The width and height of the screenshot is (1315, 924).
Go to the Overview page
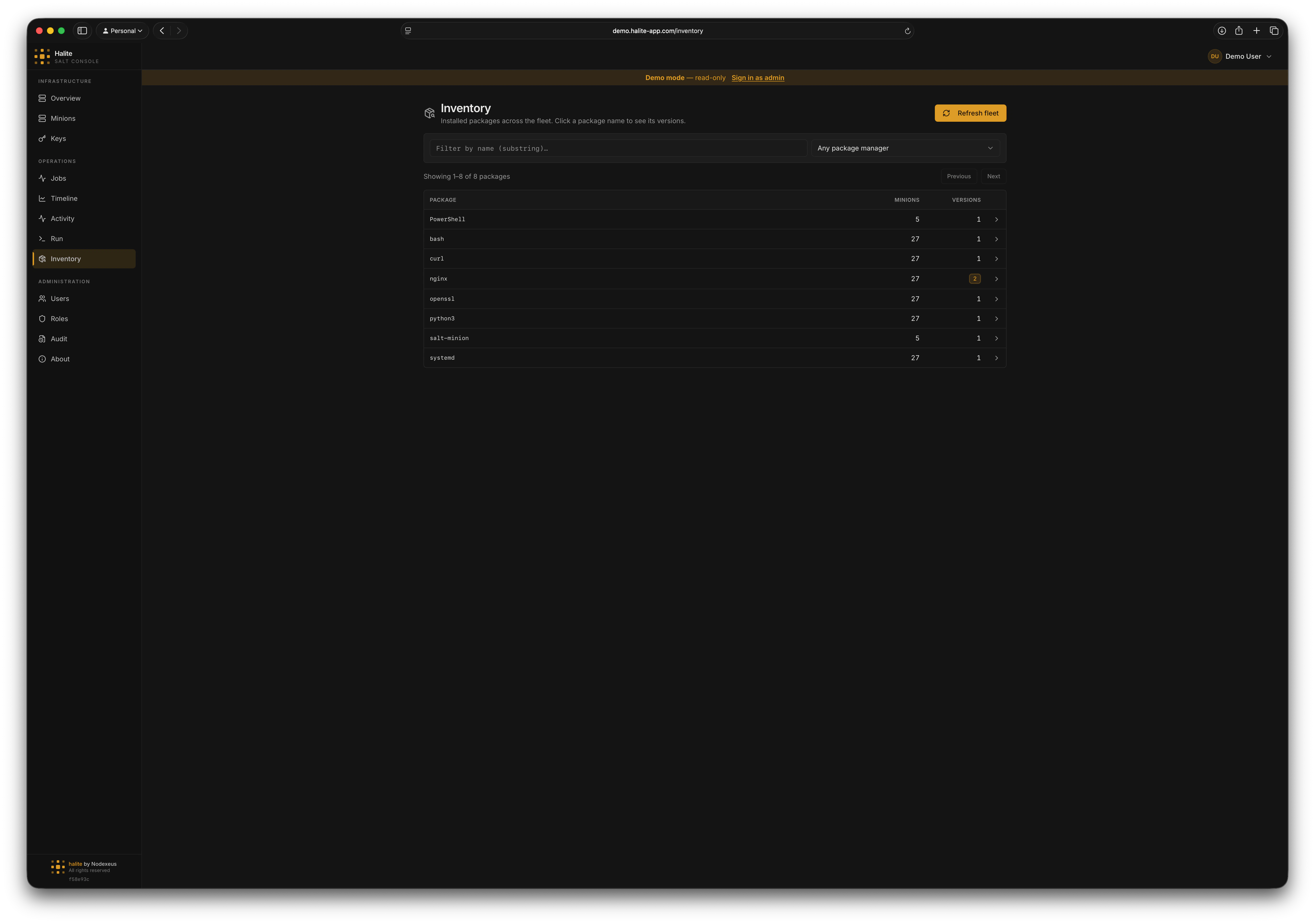[84, 98]
